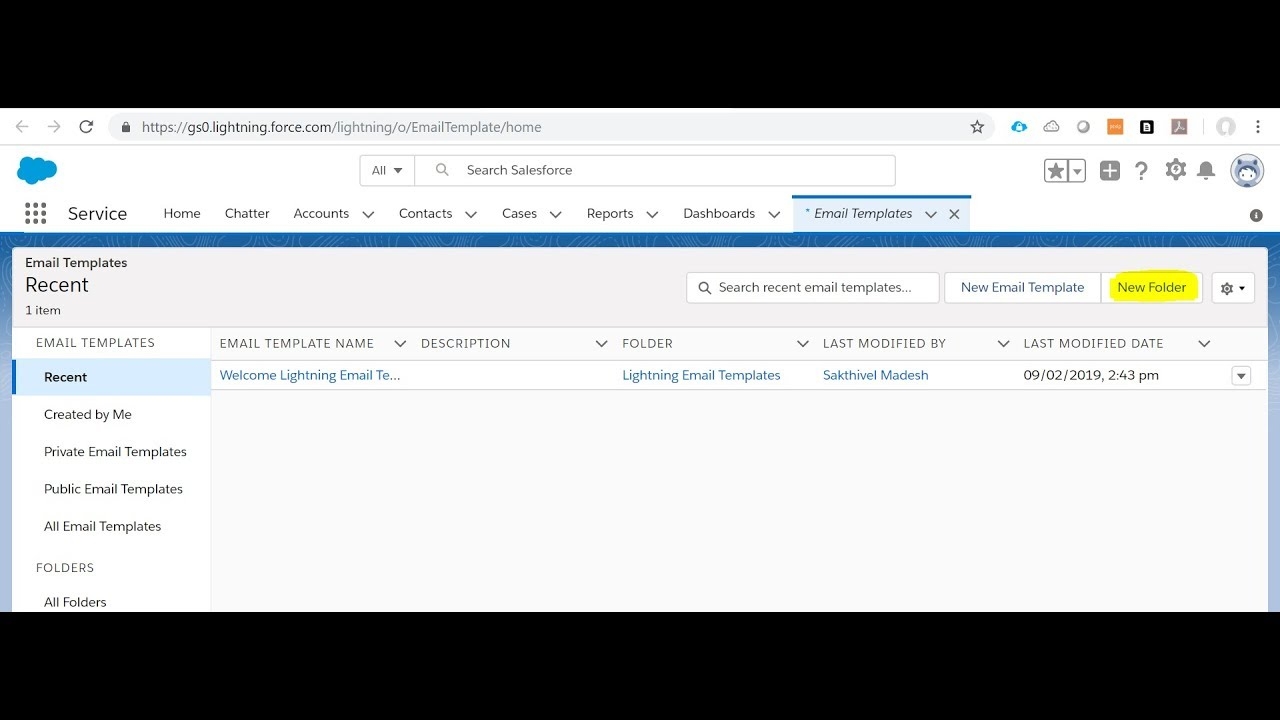
Task: Click the Salesforce cloud logo
Action: click(x=37, y=170)
